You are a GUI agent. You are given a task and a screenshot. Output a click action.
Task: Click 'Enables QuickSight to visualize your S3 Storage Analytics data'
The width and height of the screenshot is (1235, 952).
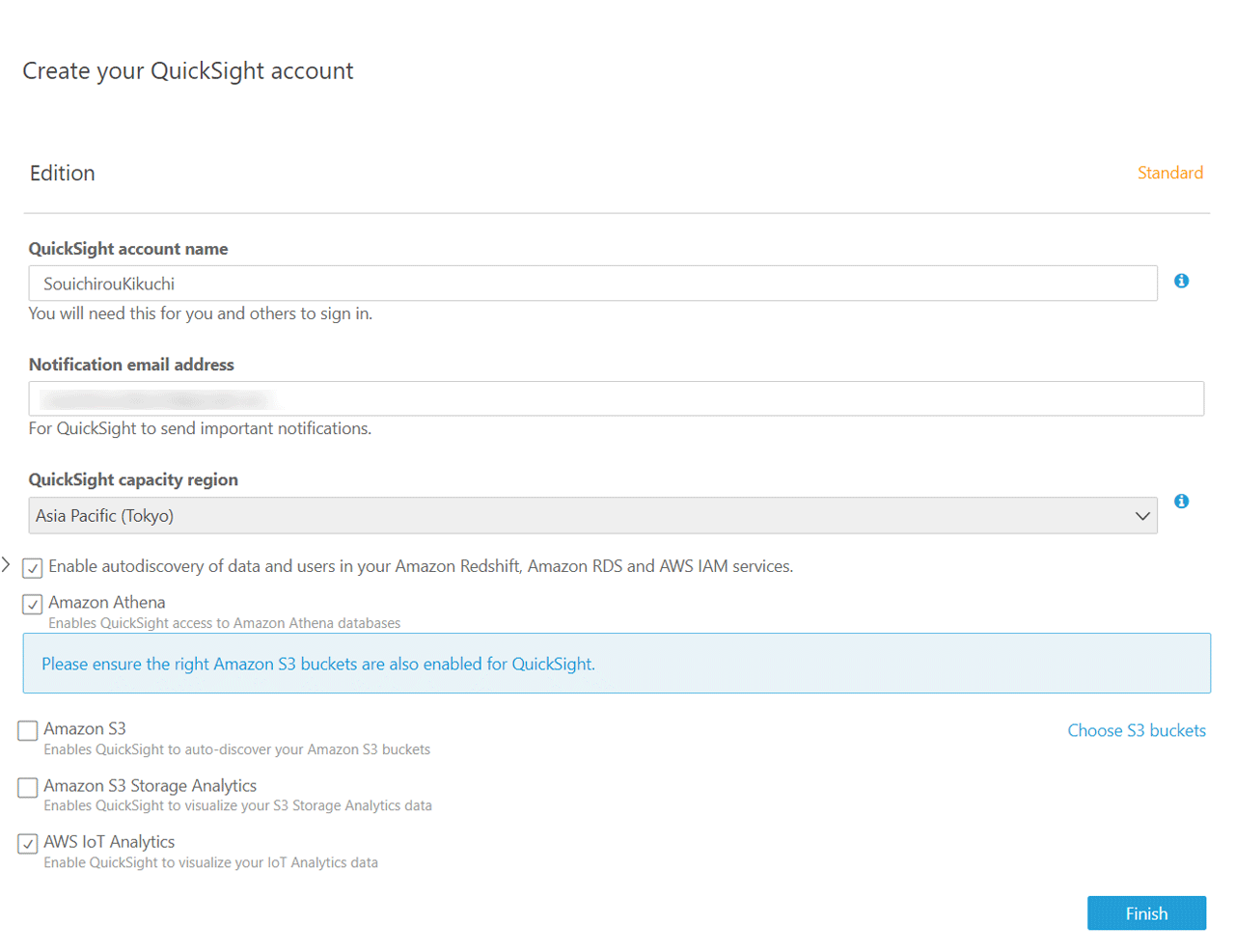click(x=237, y=805)
